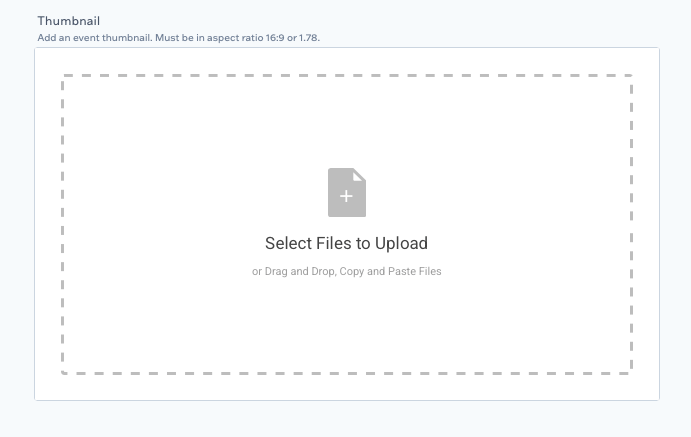The height and width of the screenshot is (437, 691).
Task: Click the dashed bottom border of the dropzone
Action: pyautogui.click(x=346, y=373)
